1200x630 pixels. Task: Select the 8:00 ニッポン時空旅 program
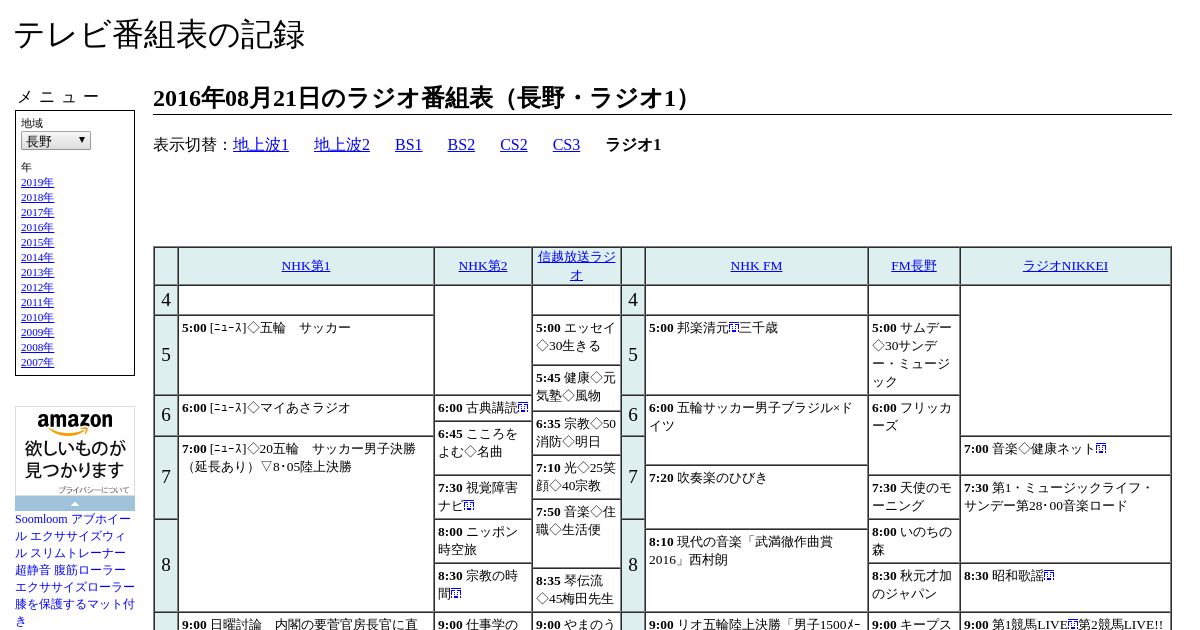pos(483,541)
